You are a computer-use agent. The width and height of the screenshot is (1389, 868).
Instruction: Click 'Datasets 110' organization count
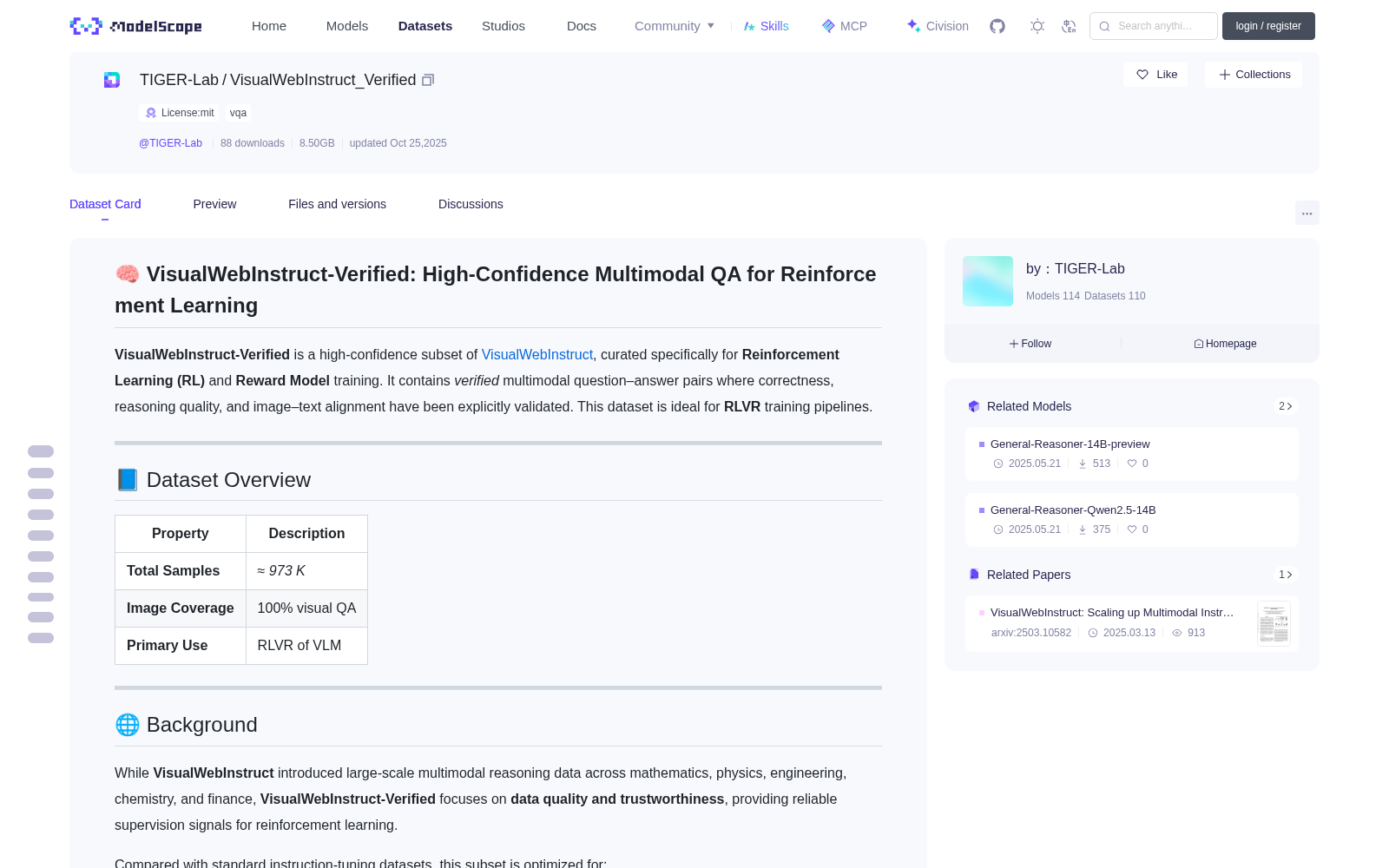(1115, 296)
